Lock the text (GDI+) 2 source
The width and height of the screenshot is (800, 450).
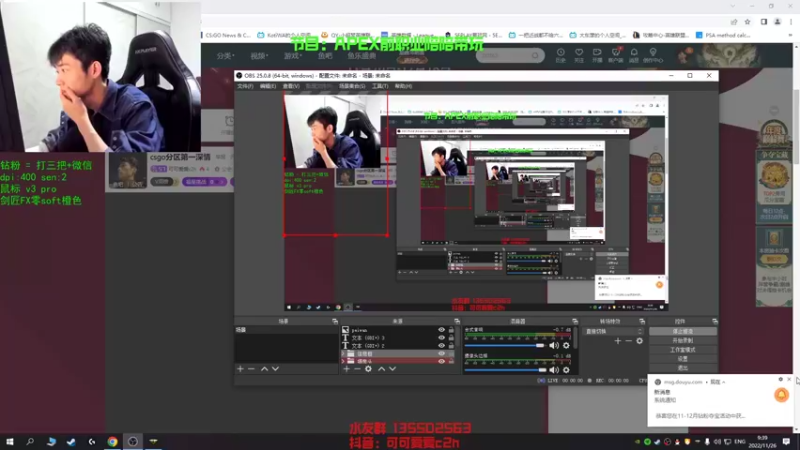click(451, 345)
